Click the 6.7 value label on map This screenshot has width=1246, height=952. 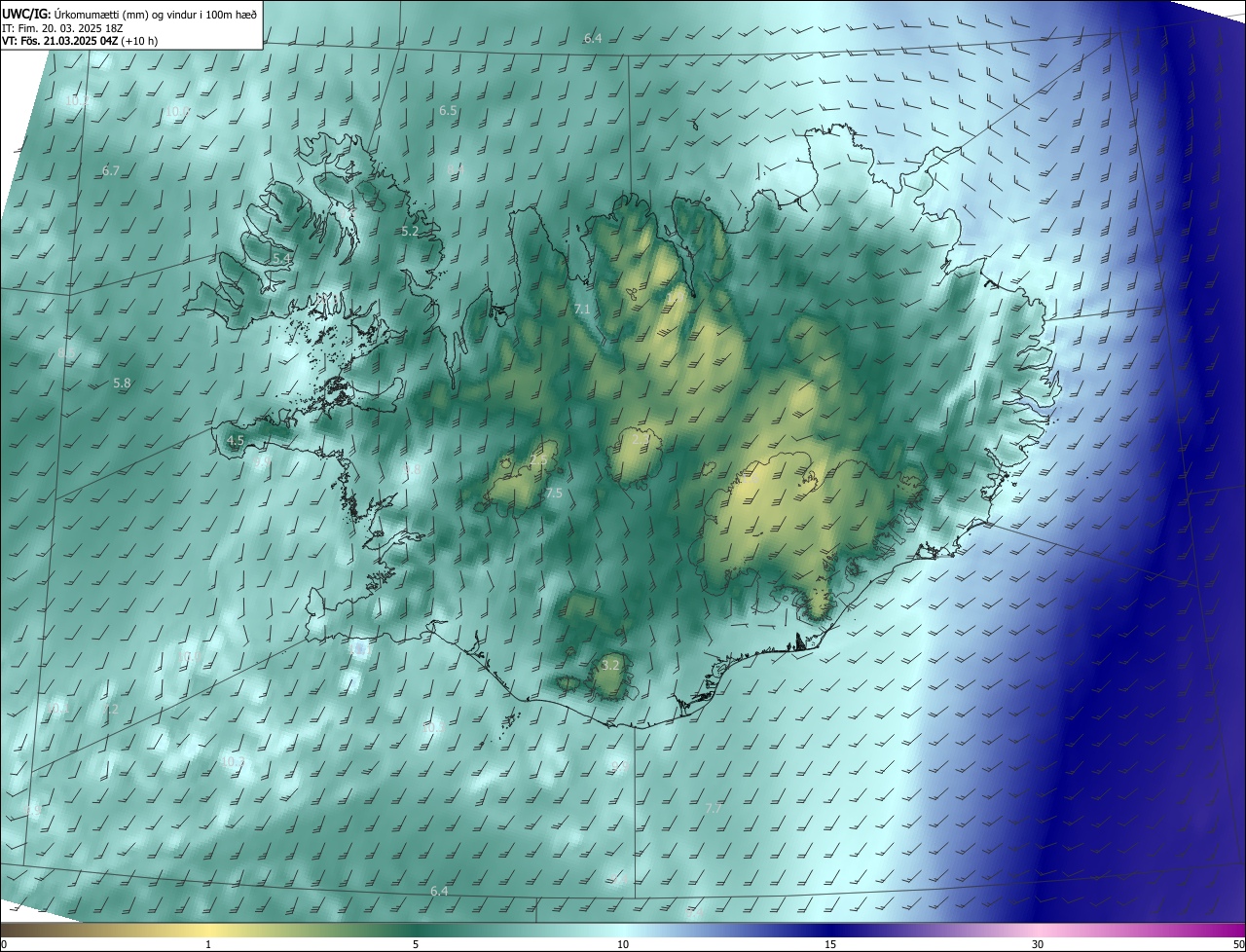(x=111, y=170)
